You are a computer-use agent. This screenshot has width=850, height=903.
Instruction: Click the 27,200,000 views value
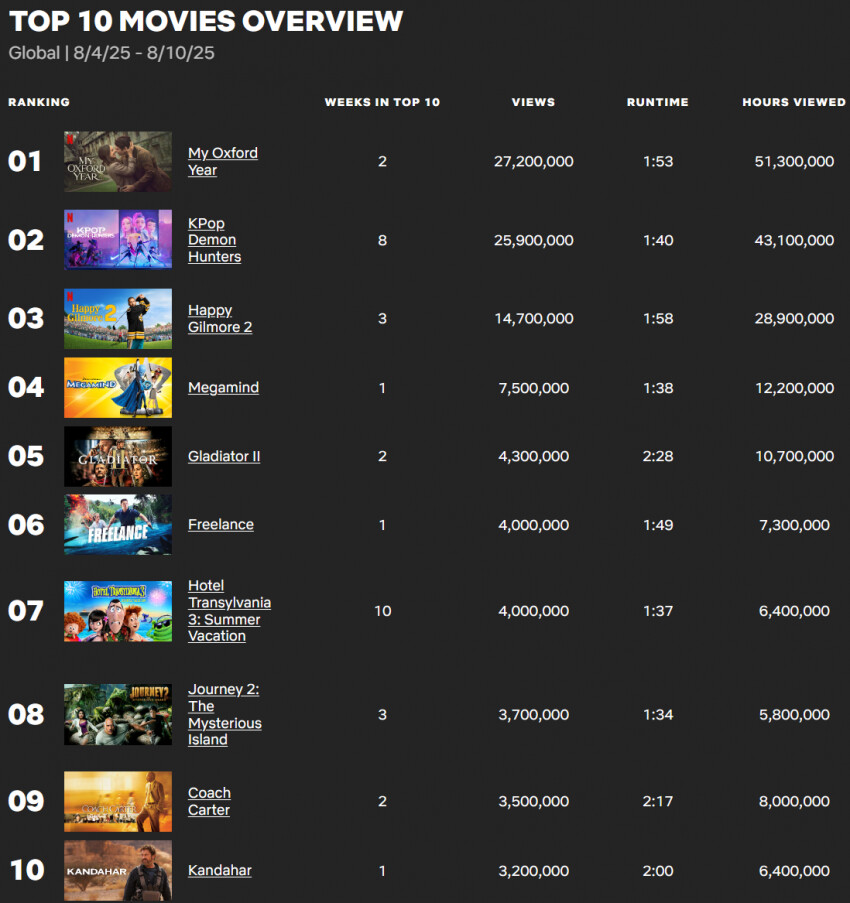533,161
